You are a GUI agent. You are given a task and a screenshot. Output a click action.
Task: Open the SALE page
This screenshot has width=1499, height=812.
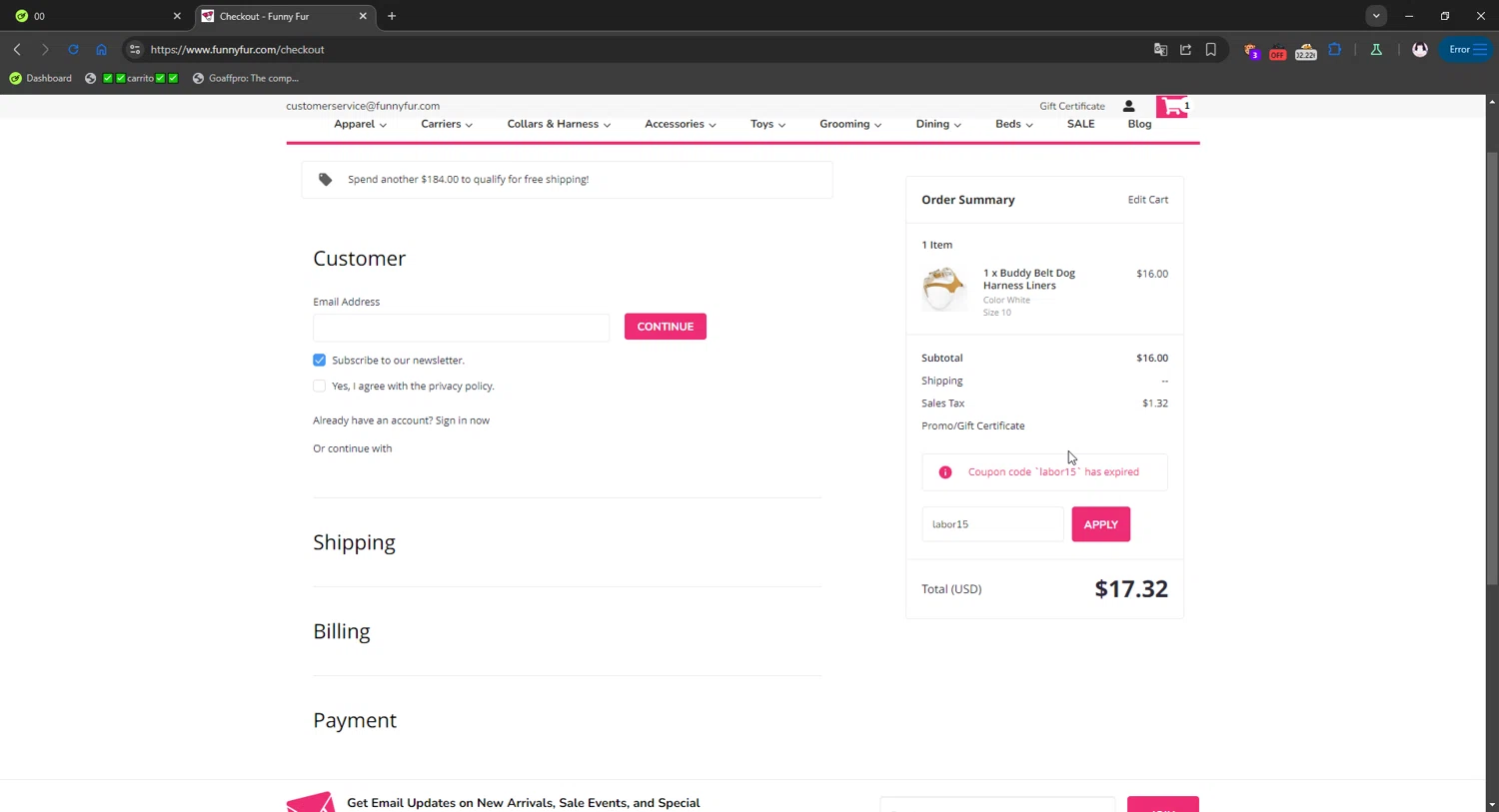click(x=1080, y=124)
